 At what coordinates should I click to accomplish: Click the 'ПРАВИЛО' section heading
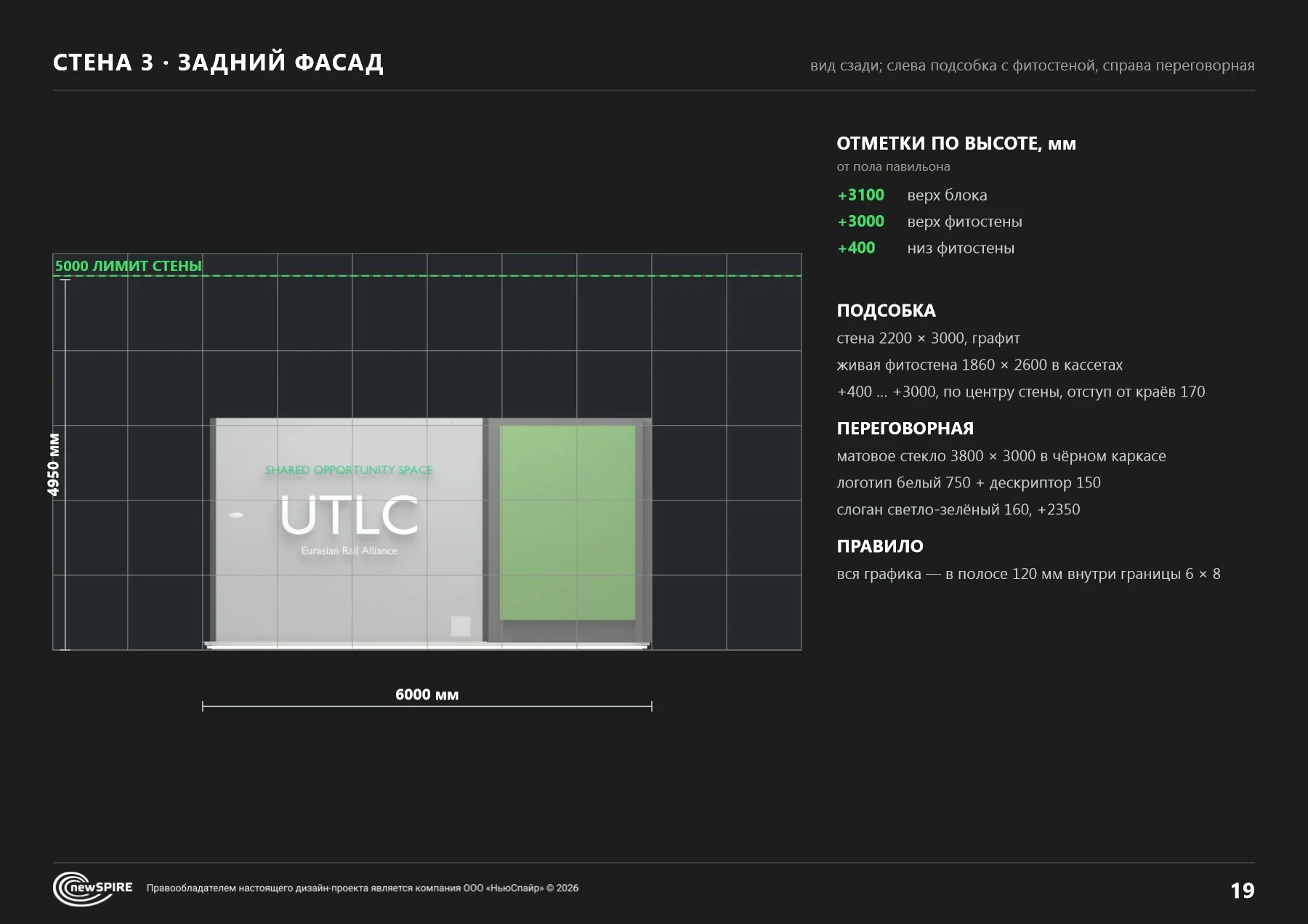point(880,546)
